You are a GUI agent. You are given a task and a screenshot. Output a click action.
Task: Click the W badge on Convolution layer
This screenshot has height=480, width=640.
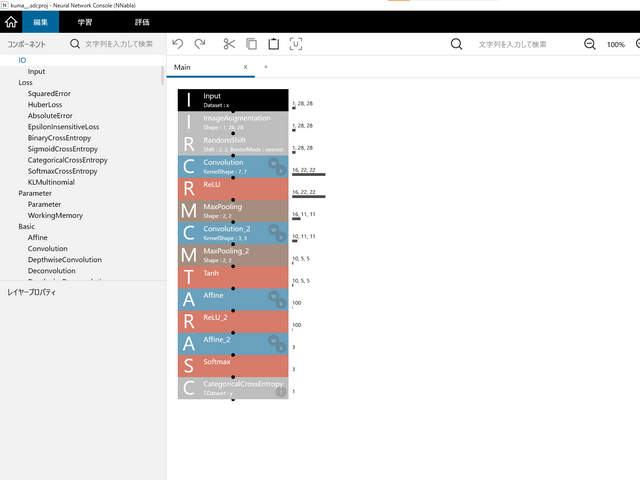271,164
